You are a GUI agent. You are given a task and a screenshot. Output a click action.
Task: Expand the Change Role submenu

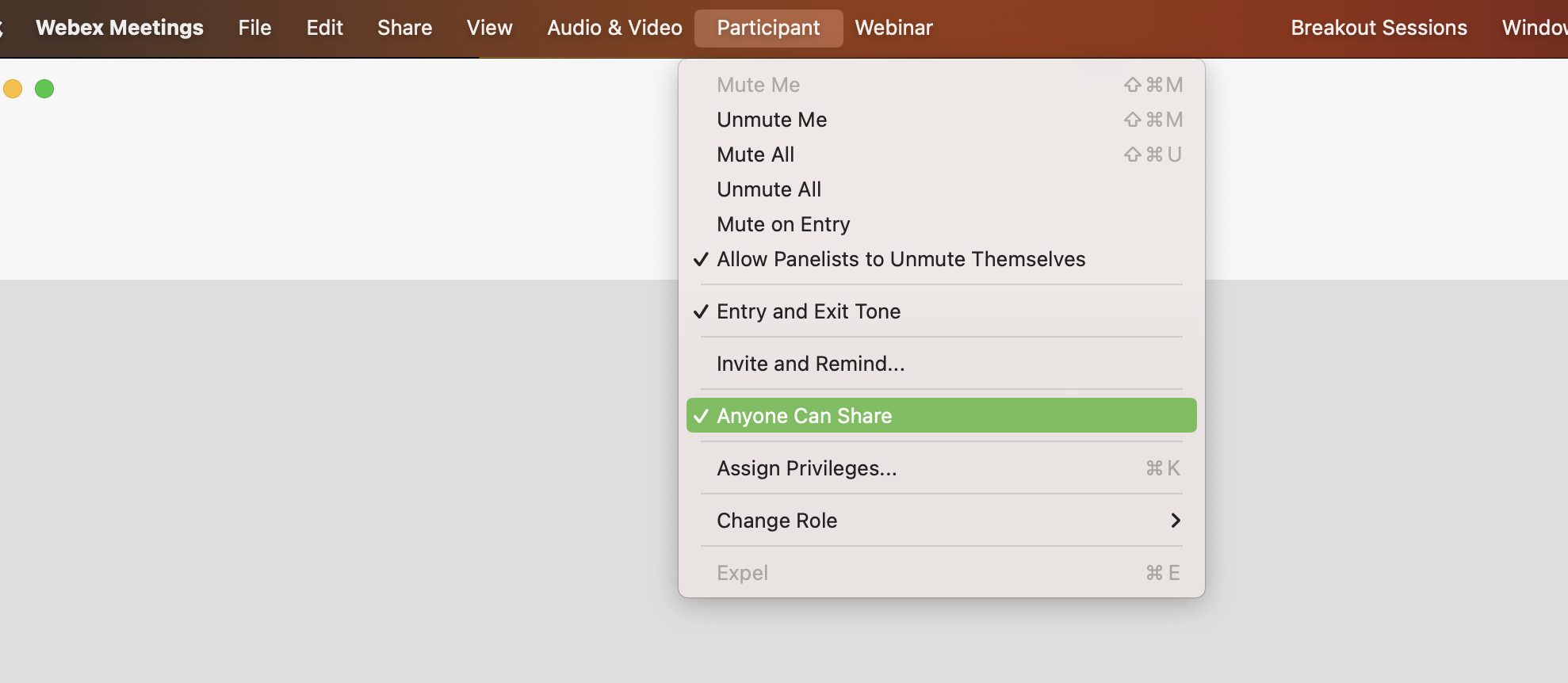point(942,521)
